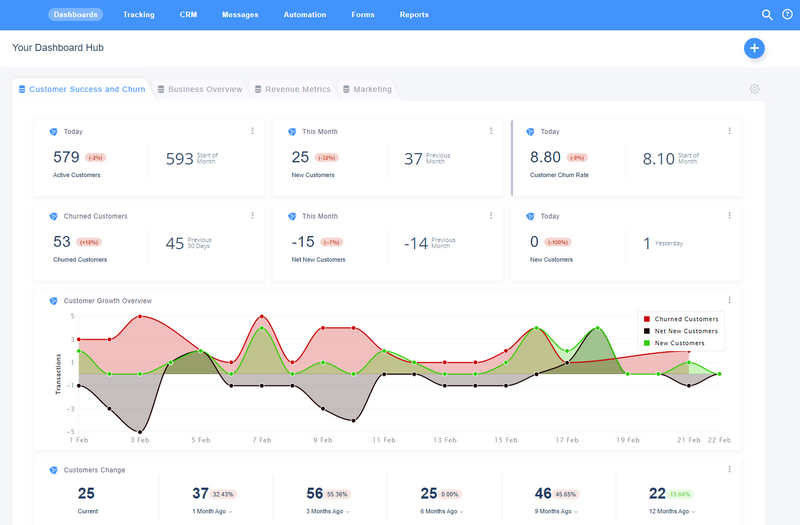Viewport: 800px width, 525px height.
Task: Open the search icon in top bar
Action: pos(767,15)
